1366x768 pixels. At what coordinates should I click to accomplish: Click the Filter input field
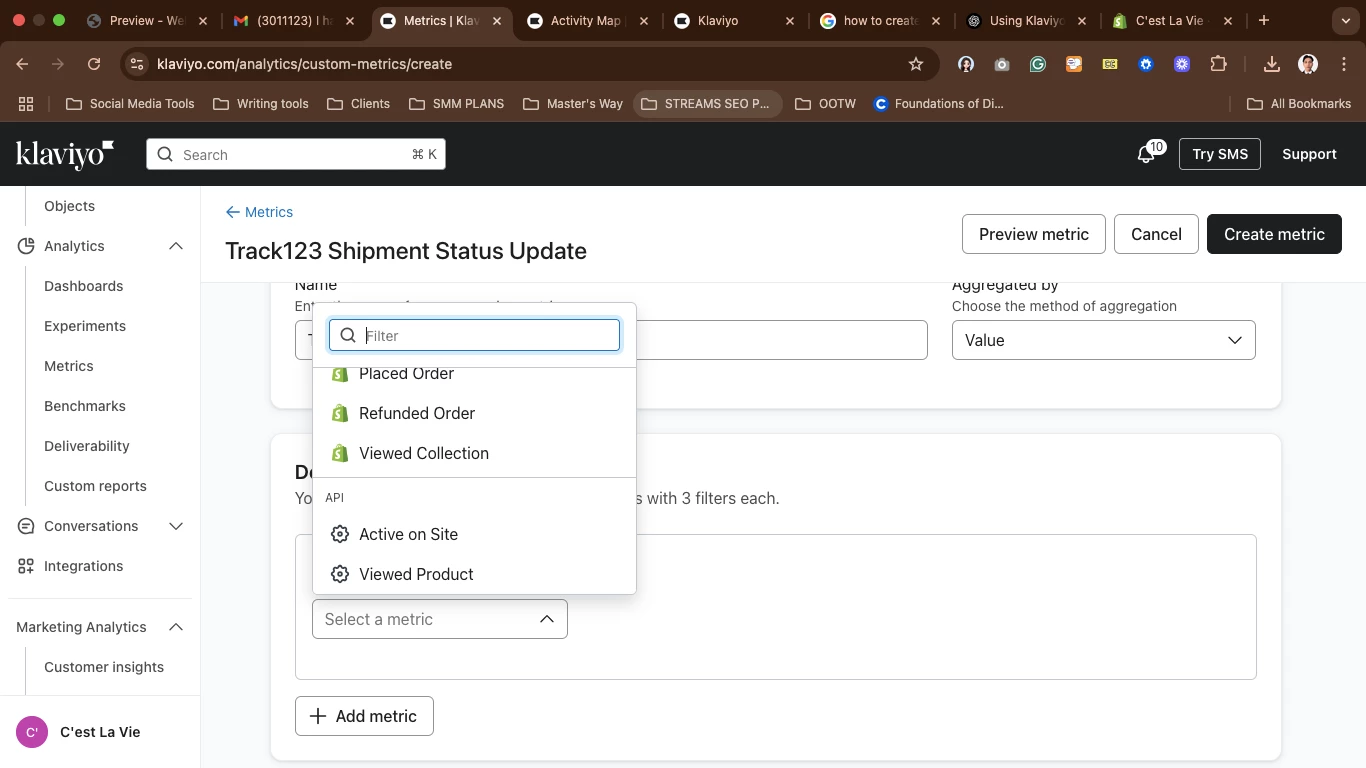click(474, 335)
